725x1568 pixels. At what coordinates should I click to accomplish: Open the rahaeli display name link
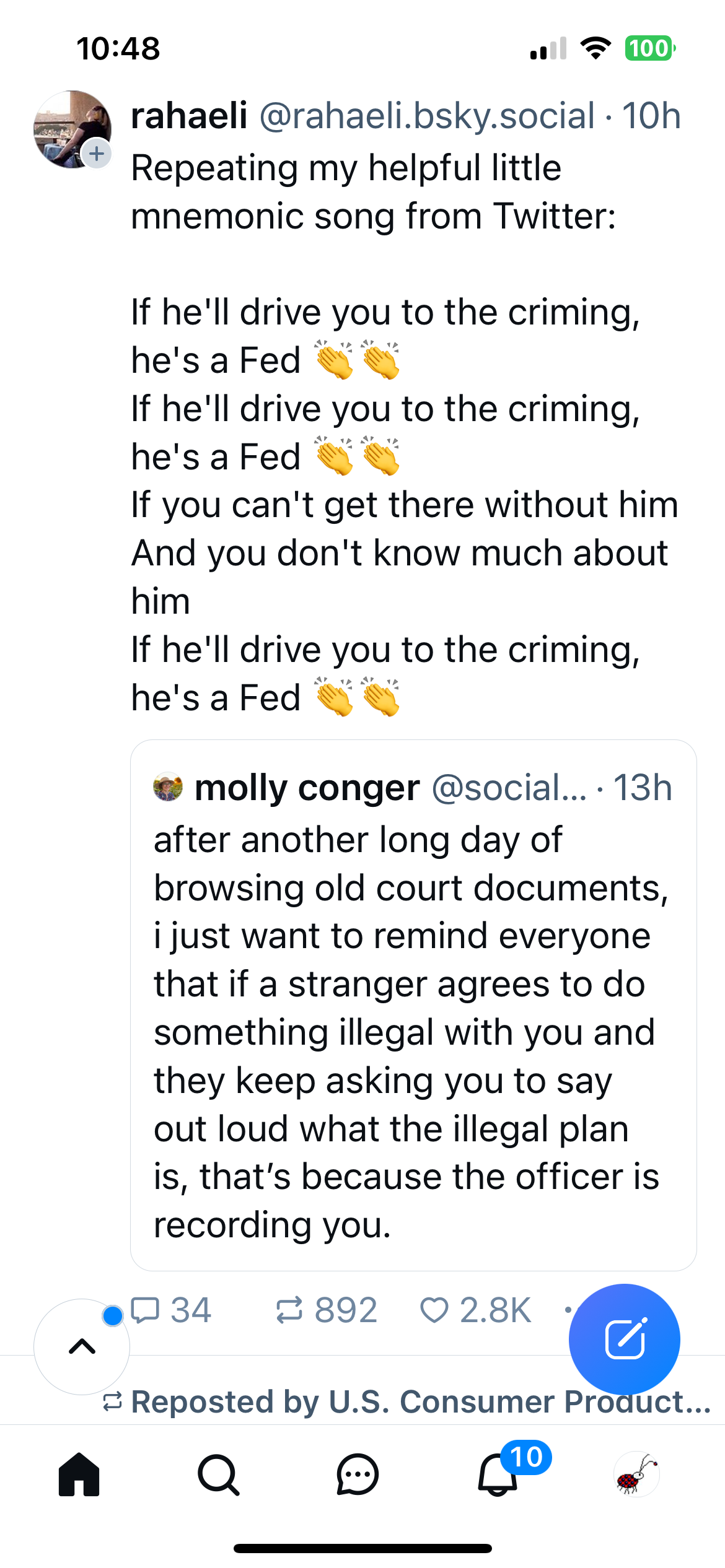pos(189,116)
